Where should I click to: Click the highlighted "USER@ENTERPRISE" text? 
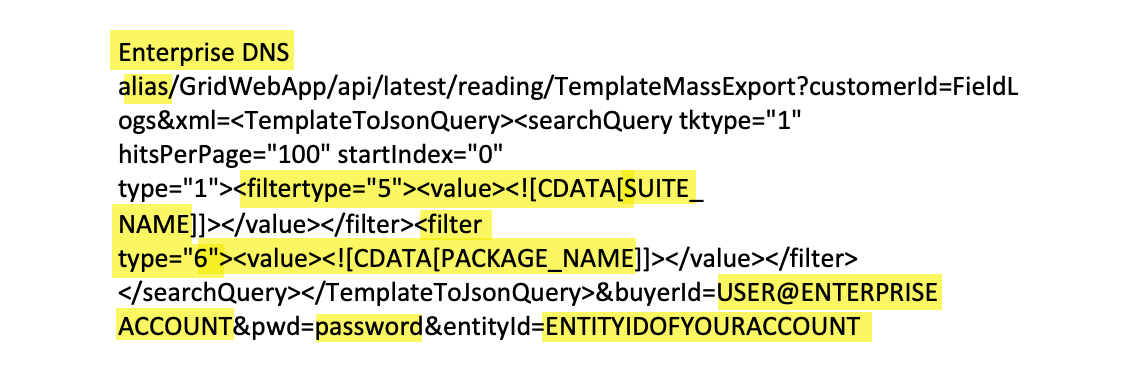827,293
